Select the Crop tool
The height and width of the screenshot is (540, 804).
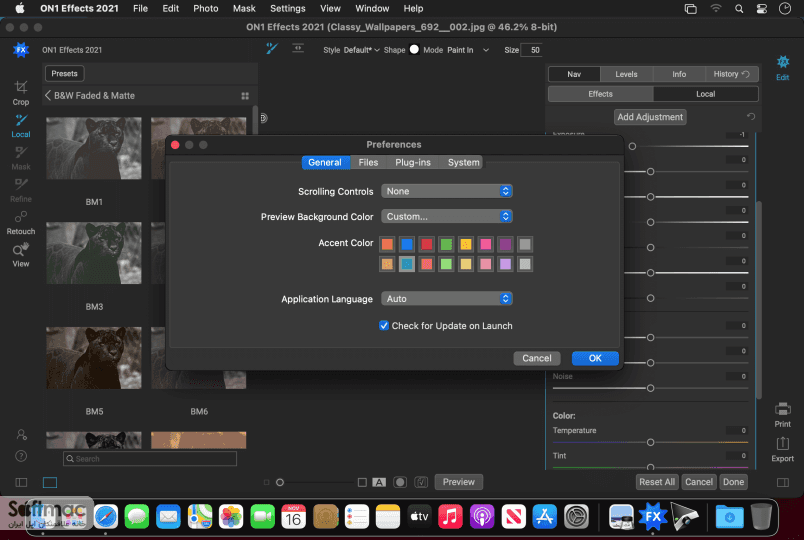tap(21, 93)
